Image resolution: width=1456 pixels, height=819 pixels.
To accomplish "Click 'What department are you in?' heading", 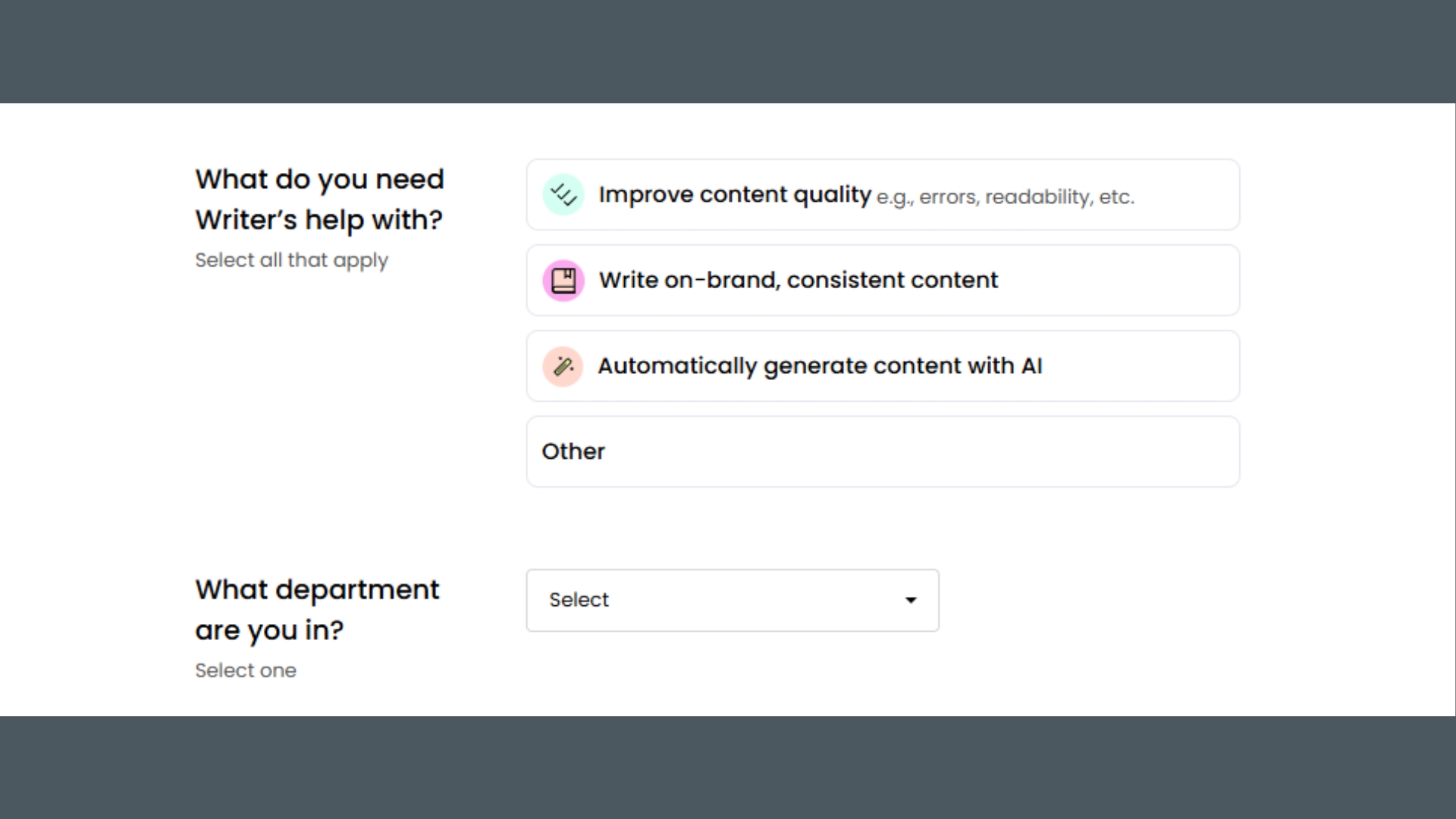I will pyautogui.click(x=317, y=610).
